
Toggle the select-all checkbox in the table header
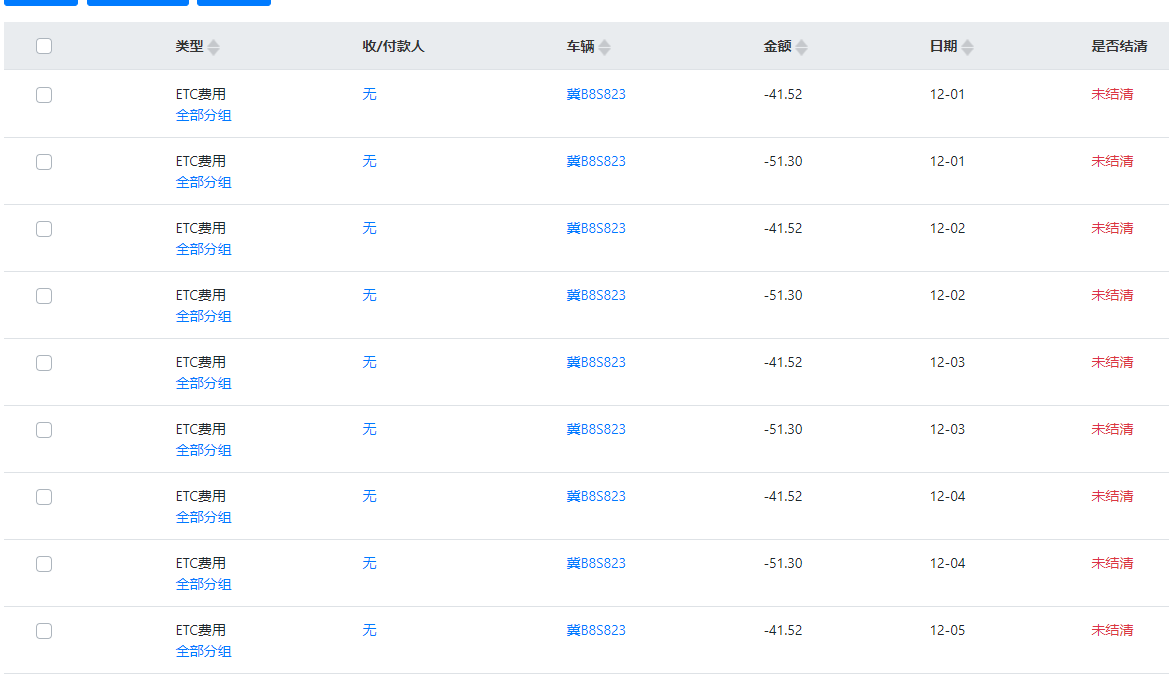point(44,46)
